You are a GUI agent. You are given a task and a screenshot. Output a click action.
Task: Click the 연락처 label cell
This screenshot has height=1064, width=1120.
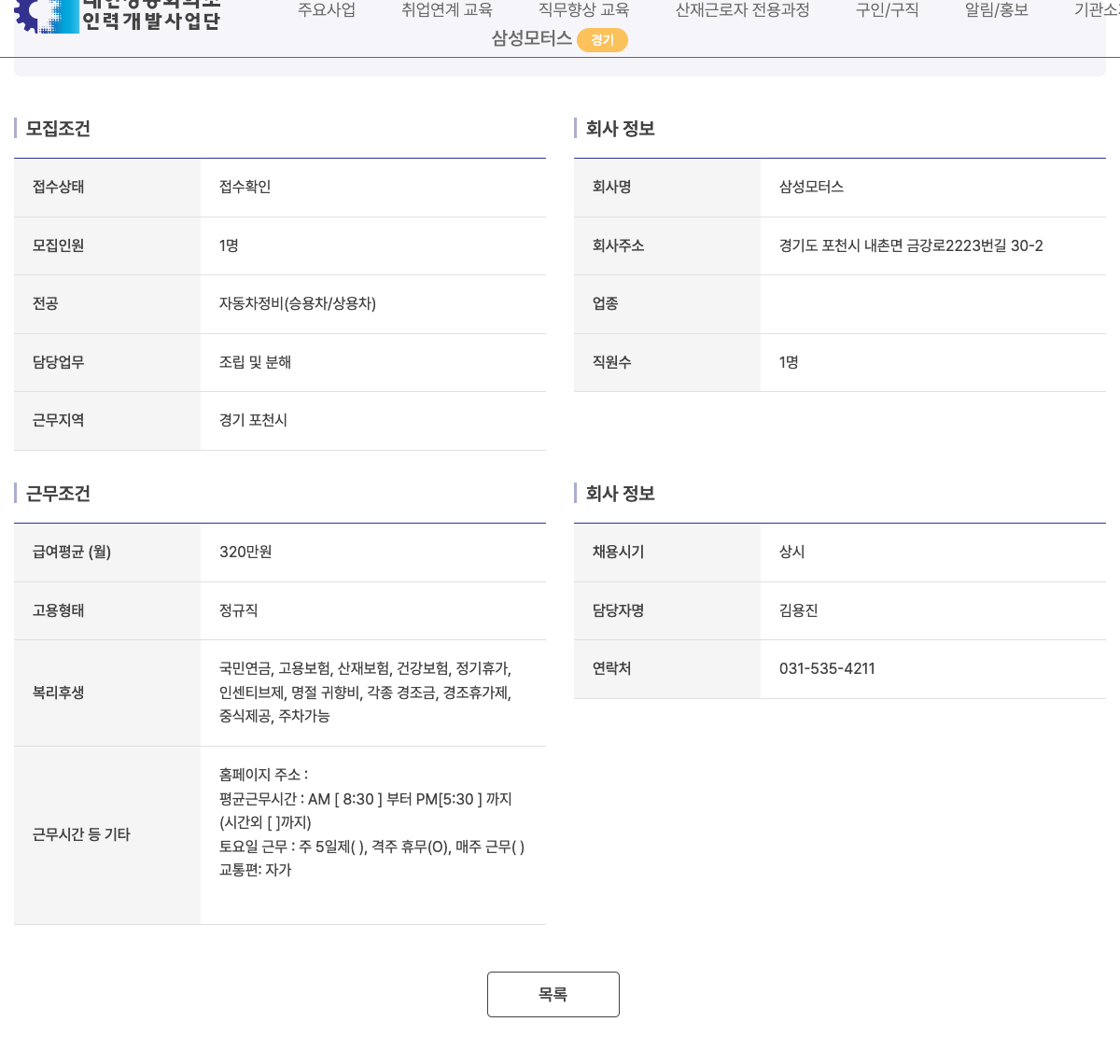click(x=667, y=669)
